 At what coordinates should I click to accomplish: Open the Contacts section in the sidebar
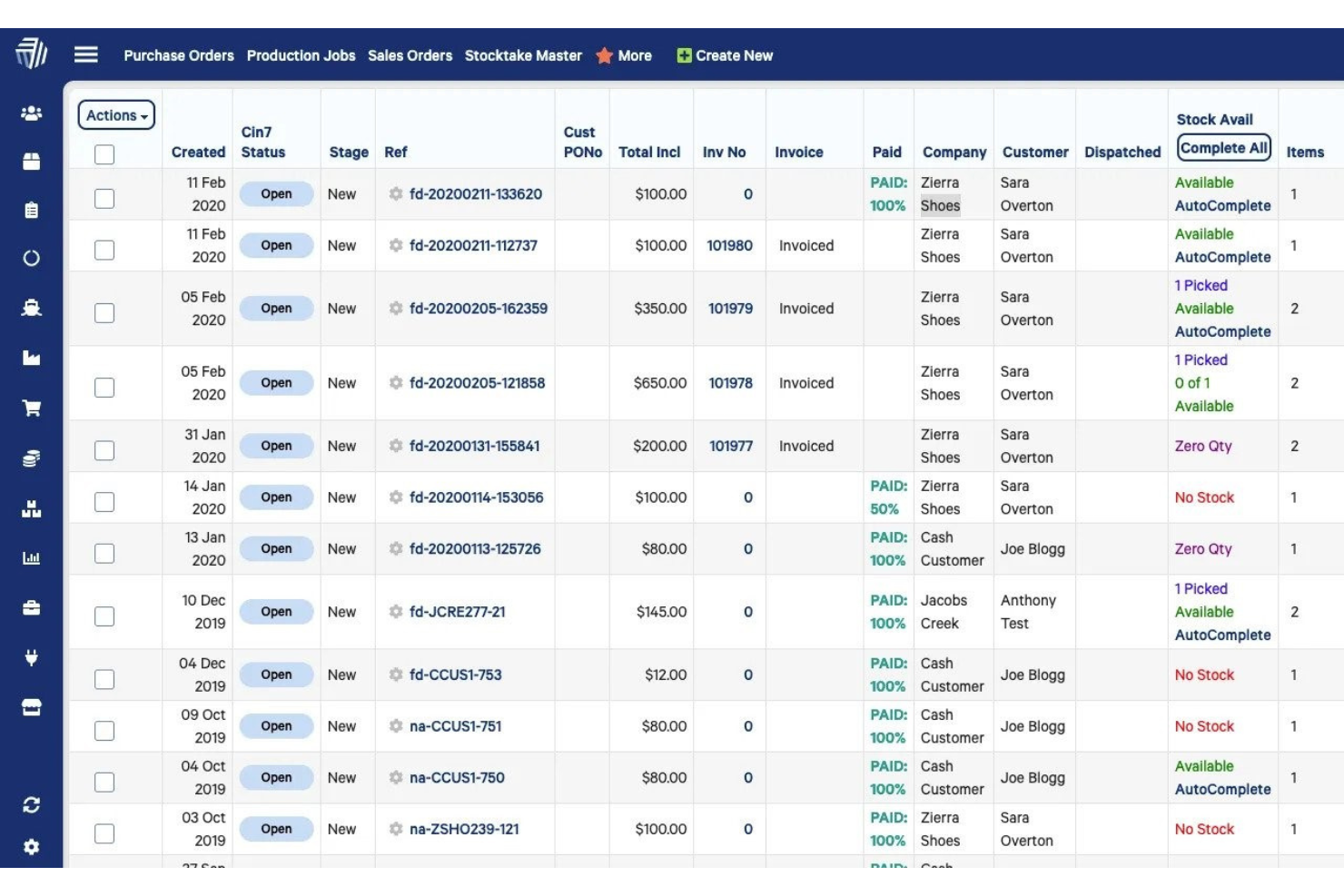click(x=32, y=112)
